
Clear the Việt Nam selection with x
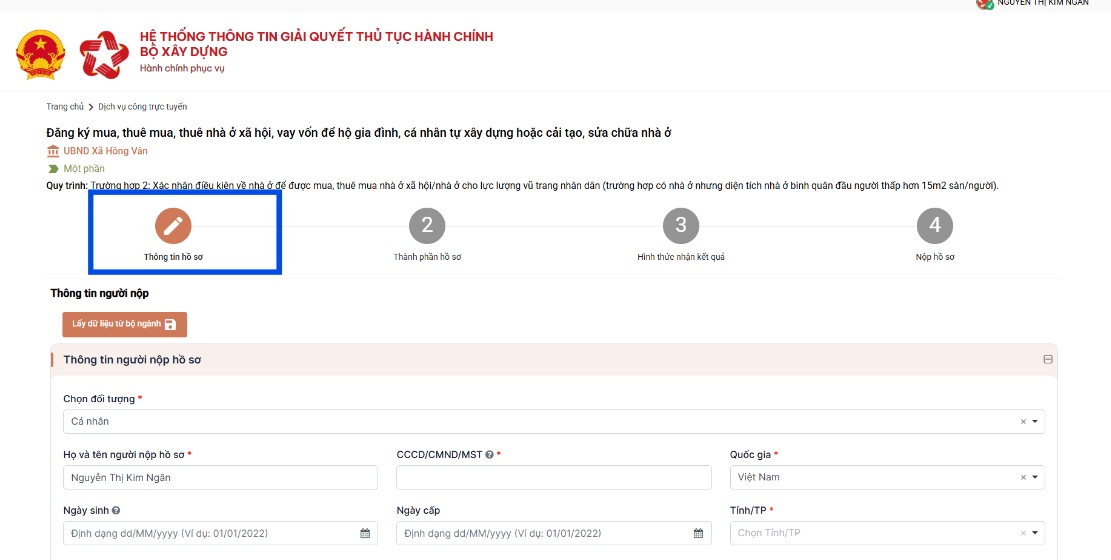[1023, 477]
